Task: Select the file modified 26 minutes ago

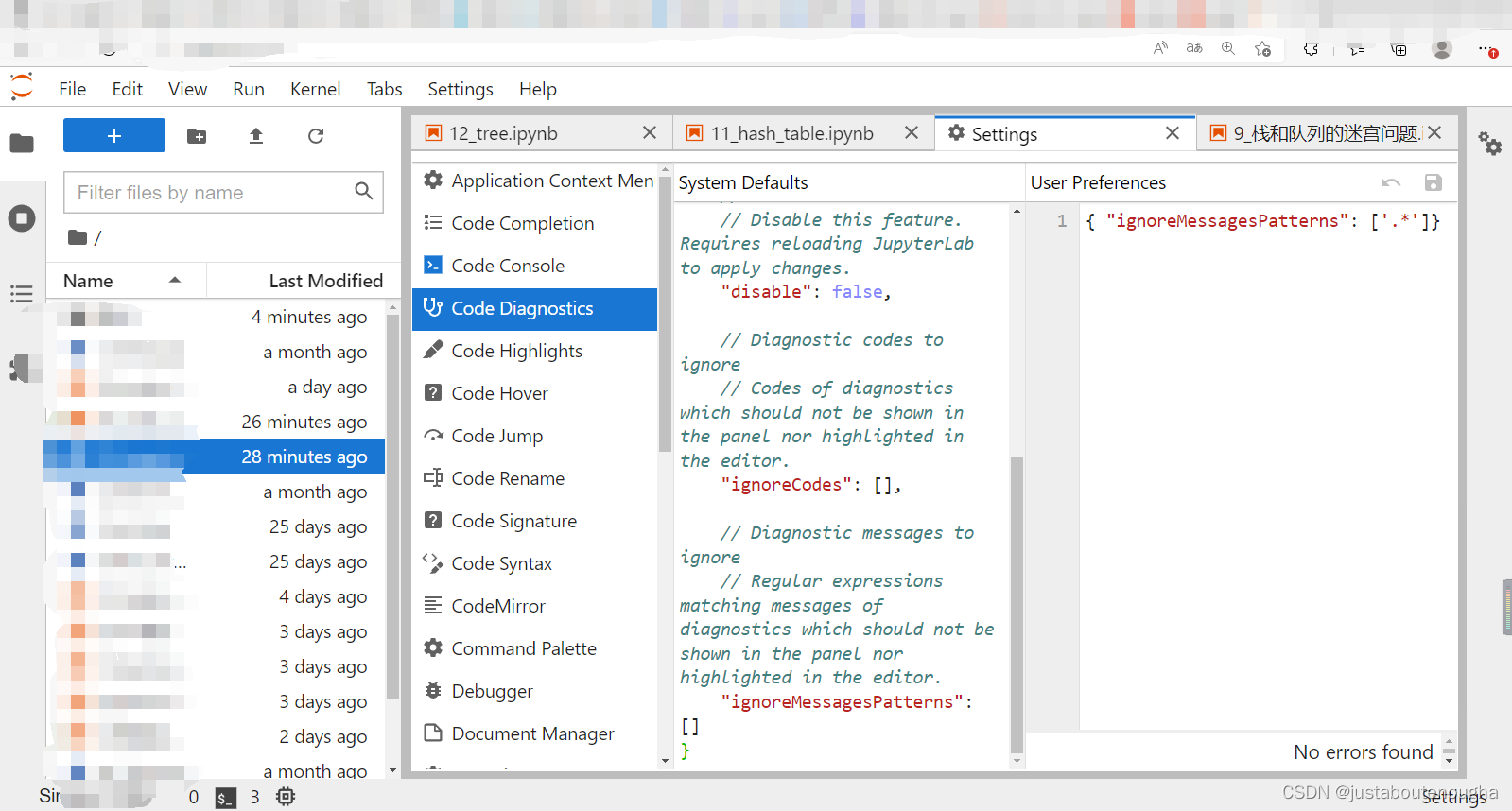Action: (215, 422)
